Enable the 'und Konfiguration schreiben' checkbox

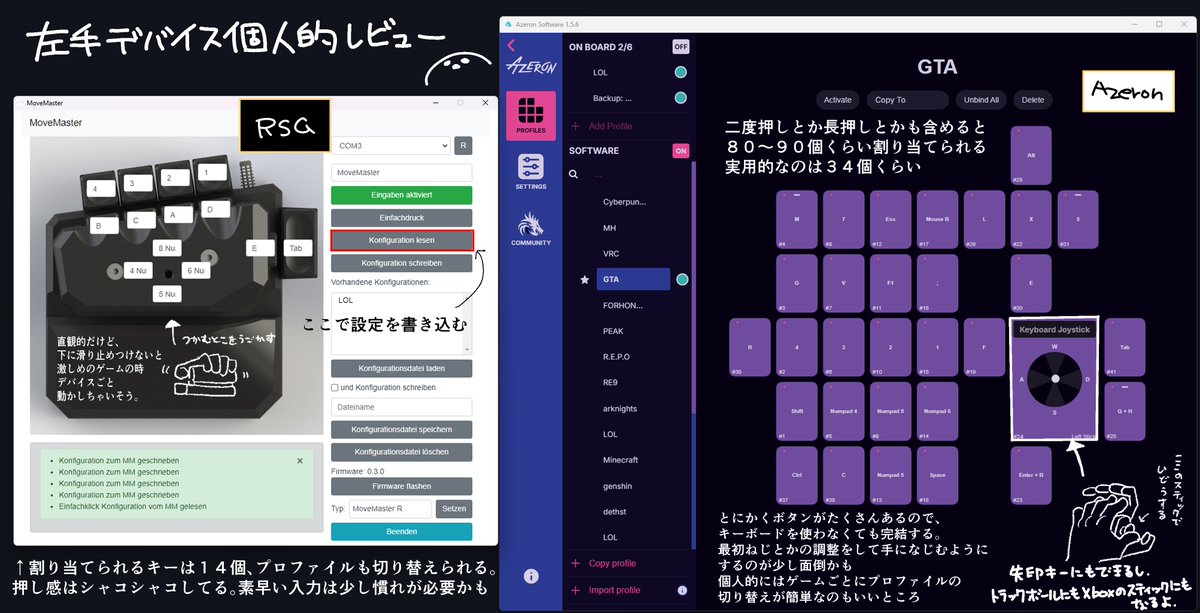tap(334, 389)
